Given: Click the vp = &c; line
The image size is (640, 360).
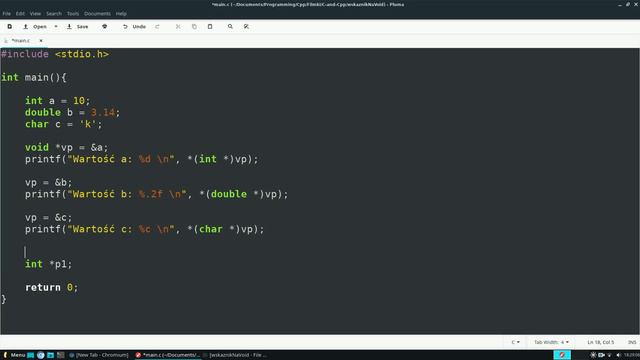Looking at the screenshot, I should [x=48, y=218].
